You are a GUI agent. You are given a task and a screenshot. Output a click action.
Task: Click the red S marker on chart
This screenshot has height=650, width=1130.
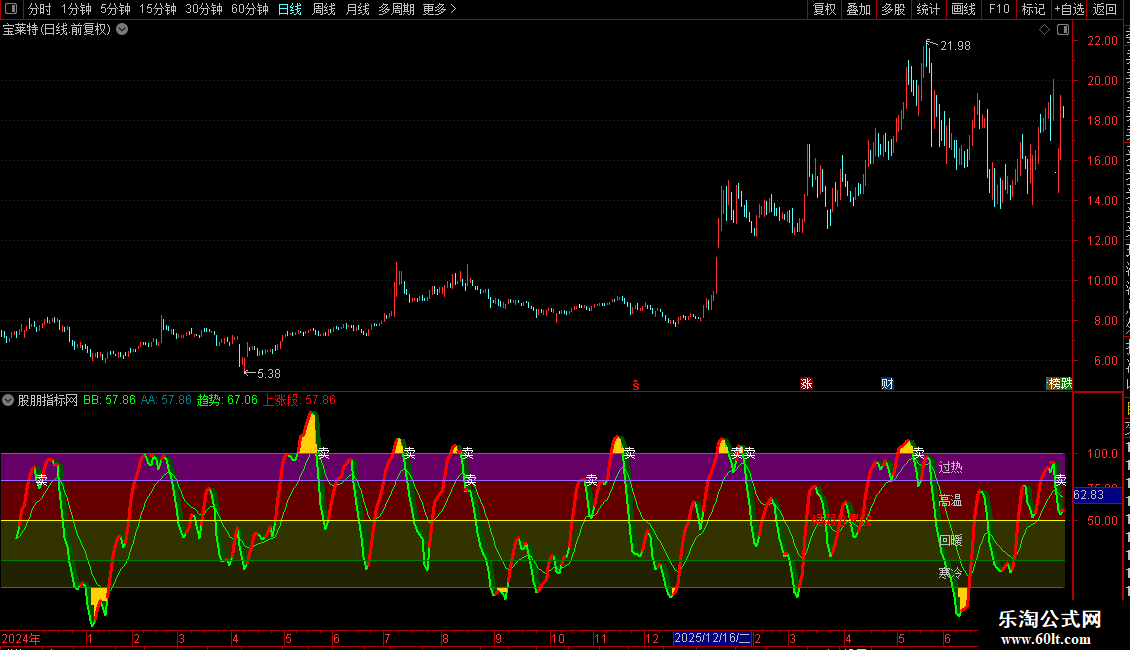pyautogui.click(x=636, y=385)
